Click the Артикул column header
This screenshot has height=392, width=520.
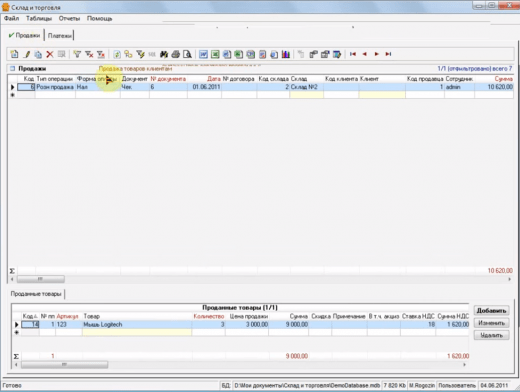68,316
